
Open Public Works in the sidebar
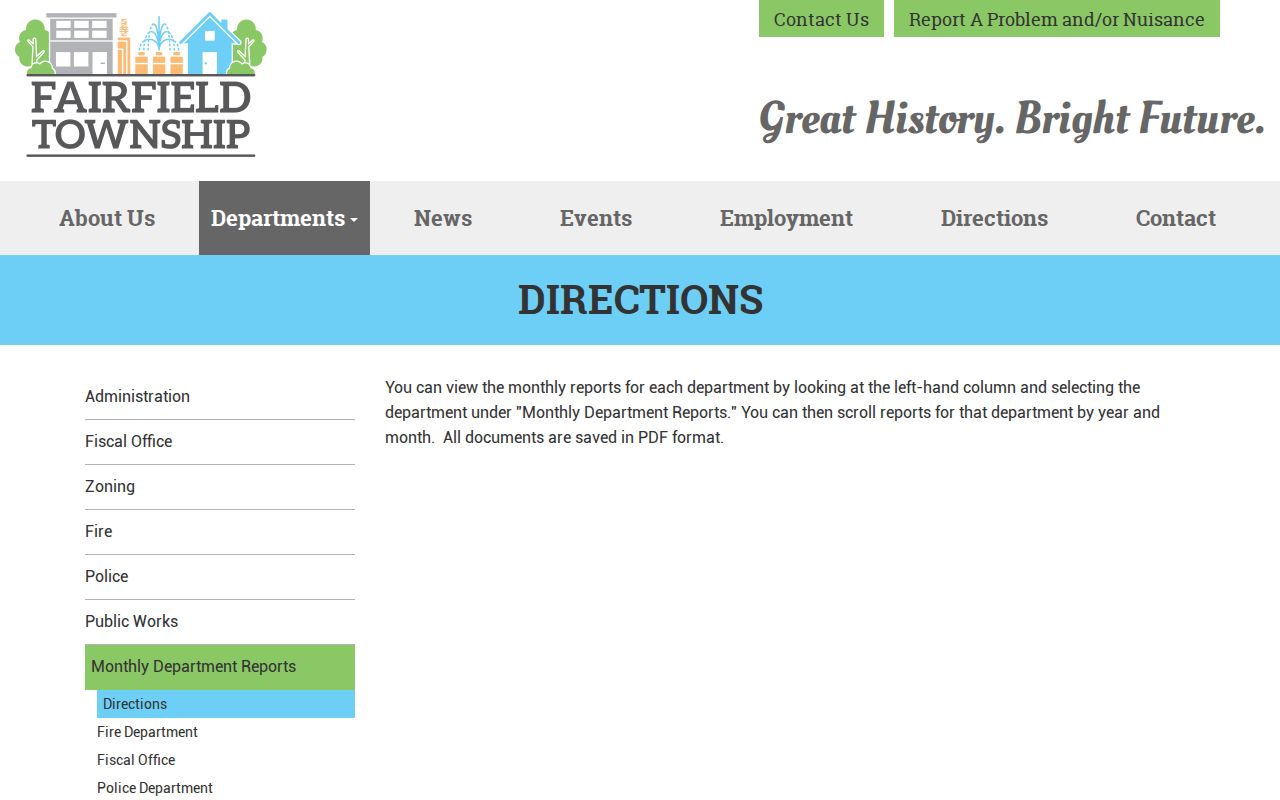click(x=220, y=622)
